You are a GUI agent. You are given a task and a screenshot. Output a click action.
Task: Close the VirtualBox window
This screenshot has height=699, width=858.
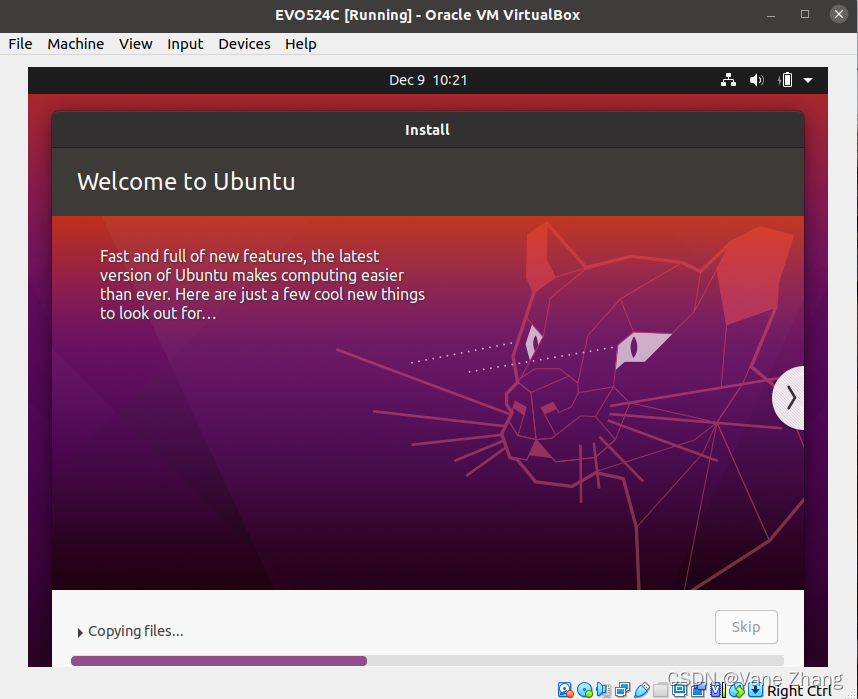click(838, 14)
